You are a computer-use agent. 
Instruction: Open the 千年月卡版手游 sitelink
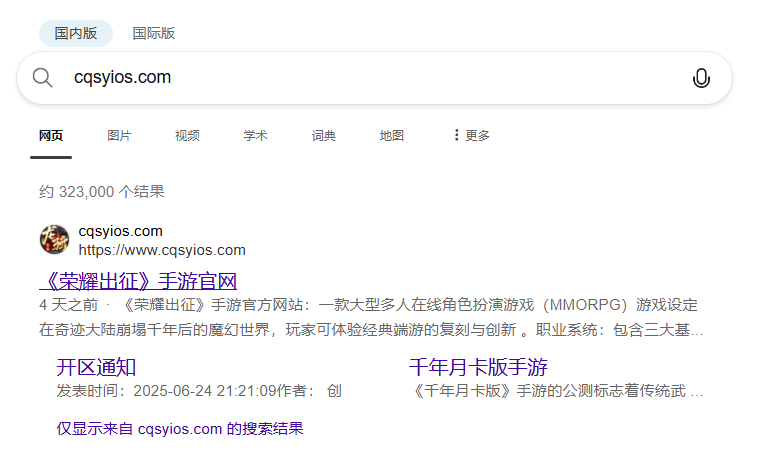pyautogui.click(x=478, y=366)
